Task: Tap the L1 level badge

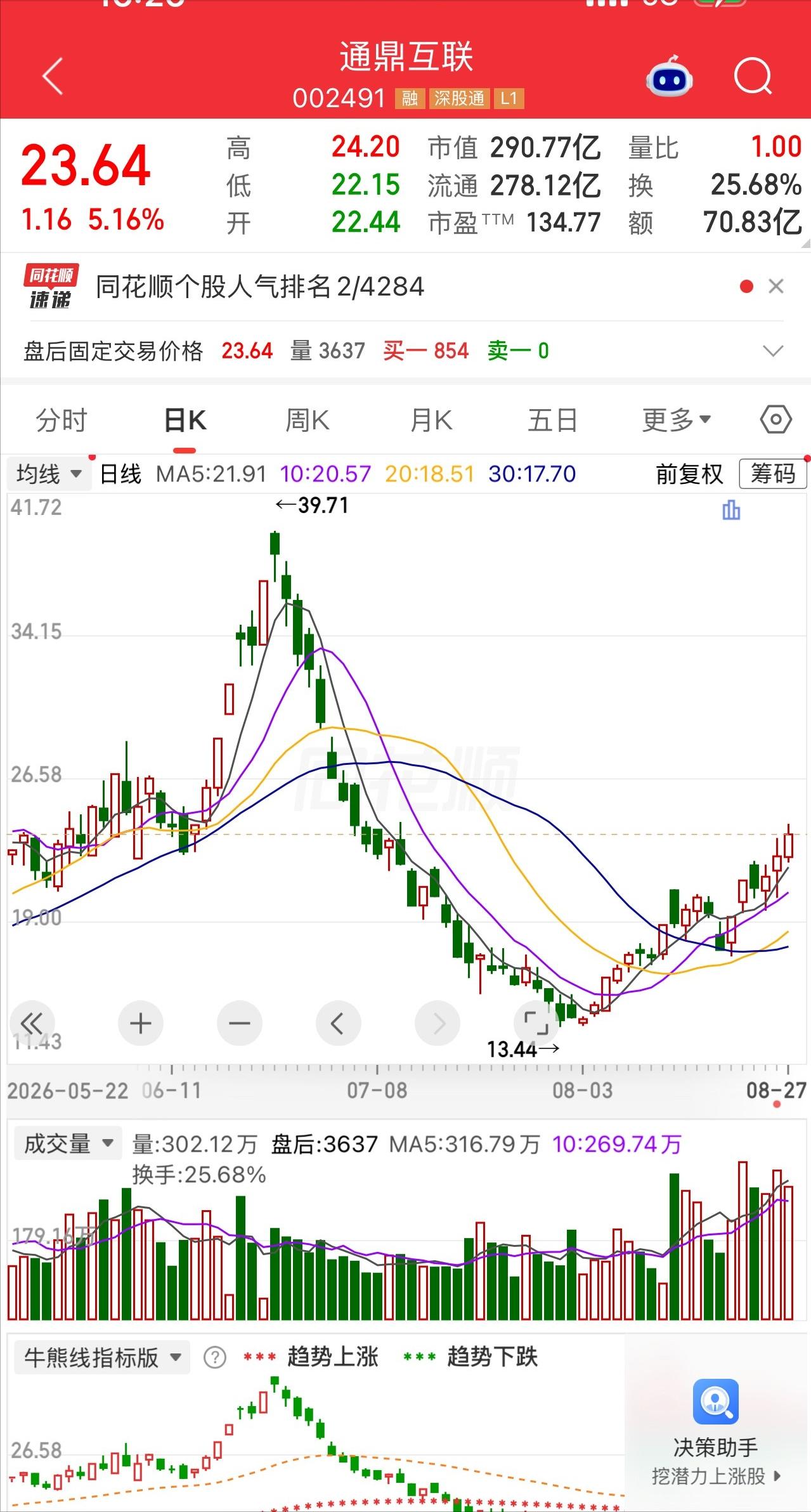Action: tap(509, 98)
